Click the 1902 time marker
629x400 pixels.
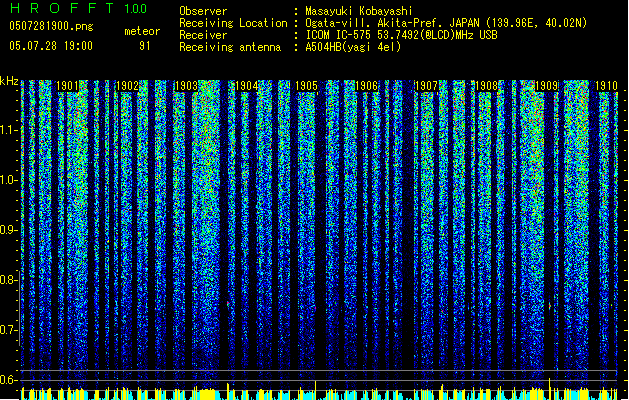pos(127,86)
